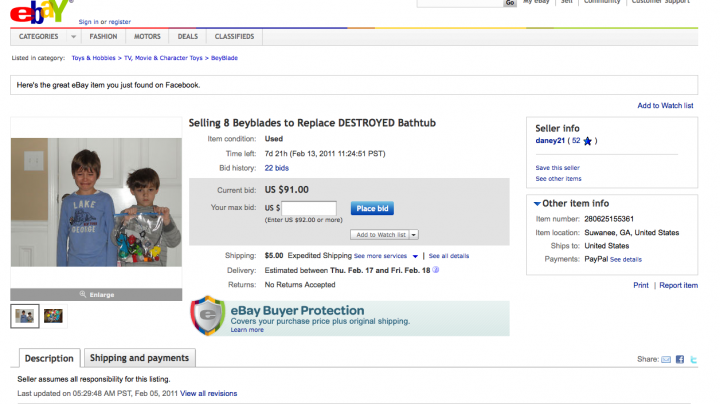Open the Categories dropdown arrow
720x404 pixels.
pos(74,37)
